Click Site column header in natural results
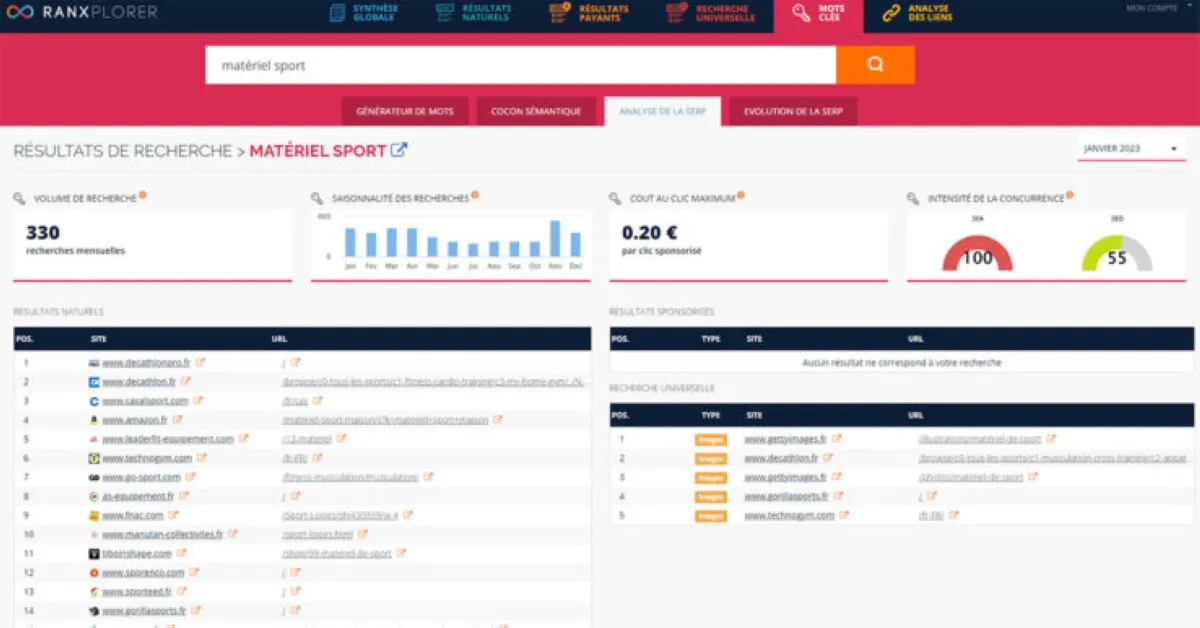This screenshot has height=628, width=1200. [98, 338]
